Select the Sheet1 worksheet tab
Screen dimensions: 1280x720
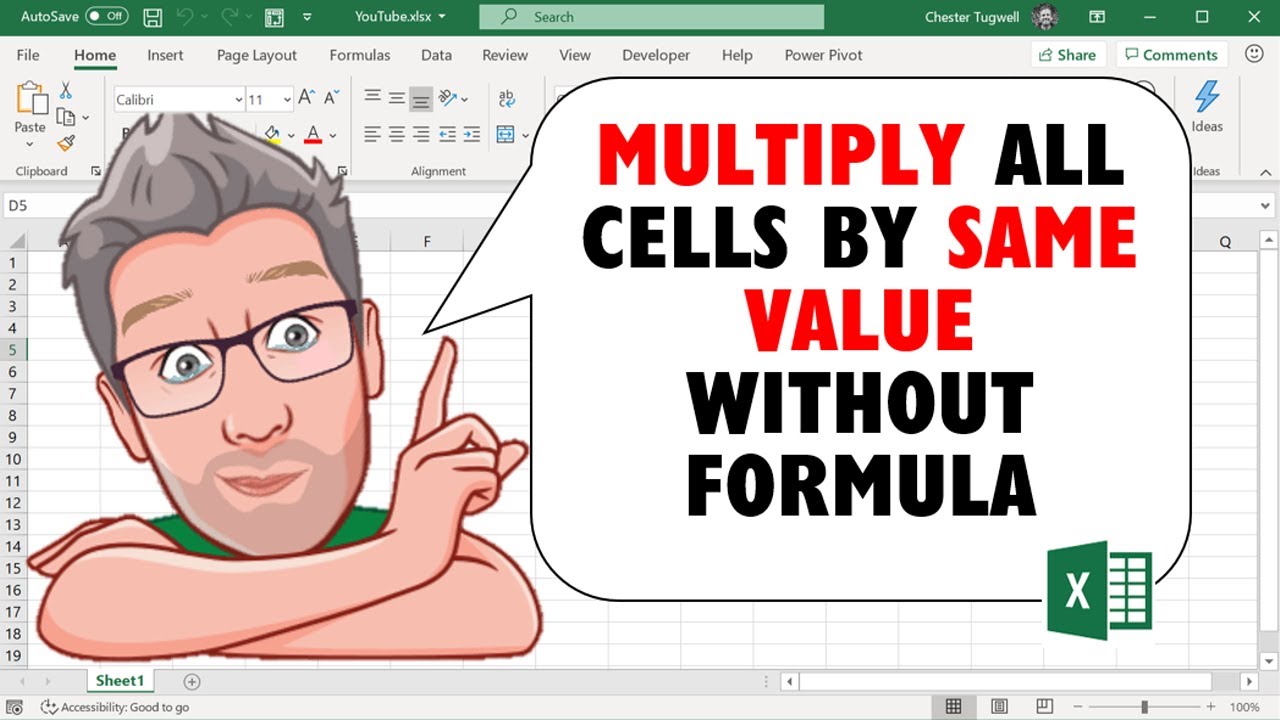point(120,681)
